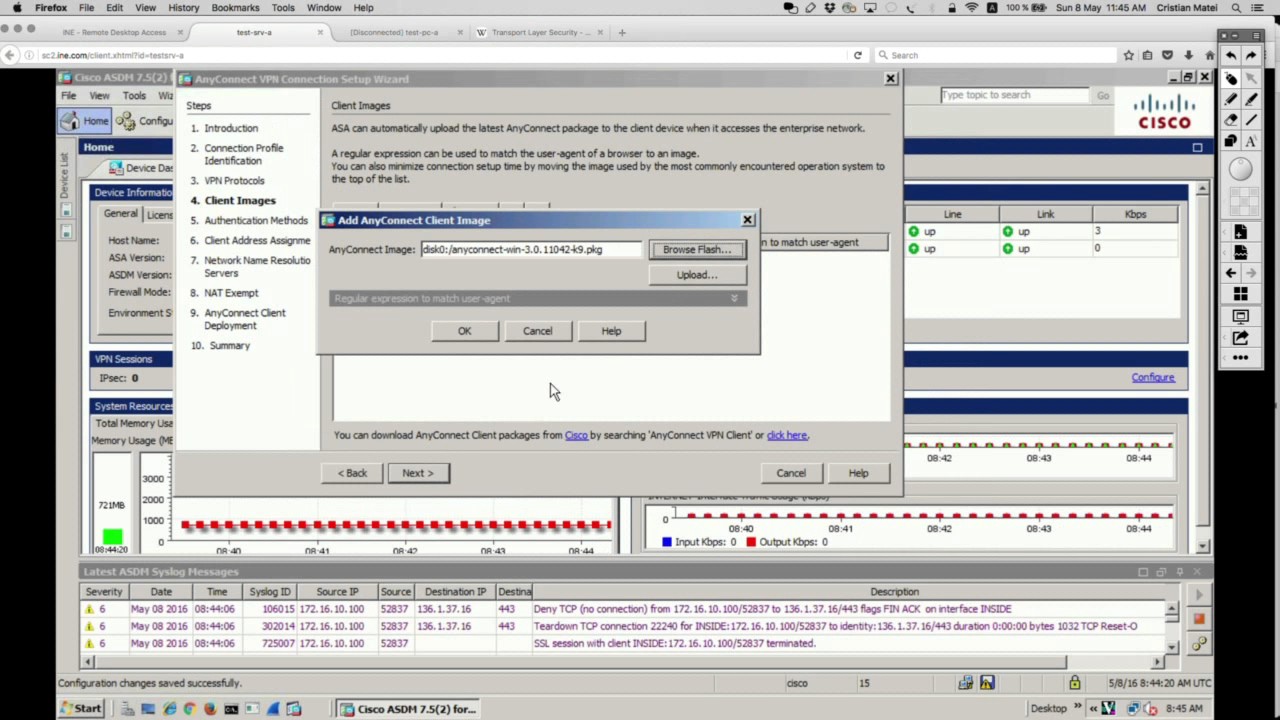Click ASDM 'Type topic to search' field
The image size is (1280, 720).
pos(1014,95)
